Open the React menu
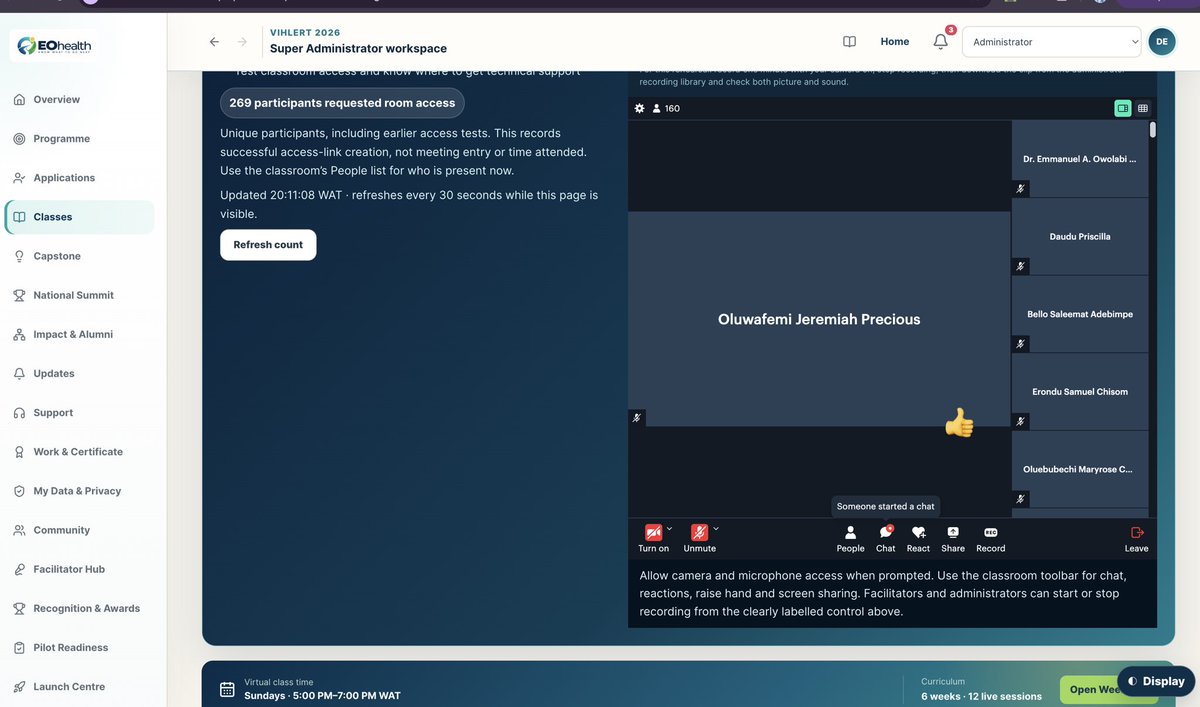This screenshot has height=707, width=1200. 918,538
